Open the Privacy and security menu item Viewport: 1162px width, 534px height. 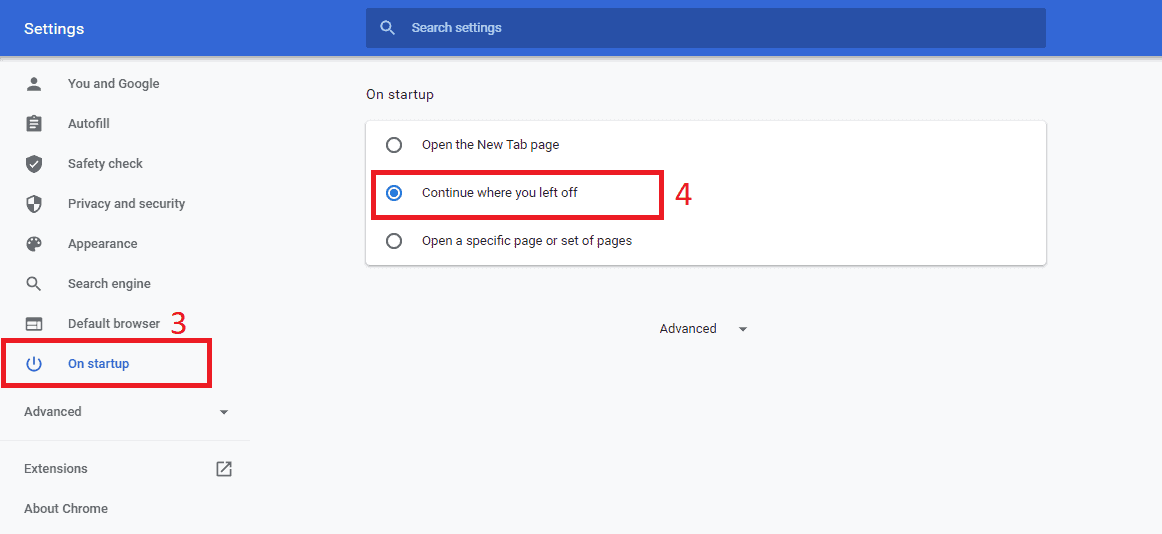coord(126,204)
